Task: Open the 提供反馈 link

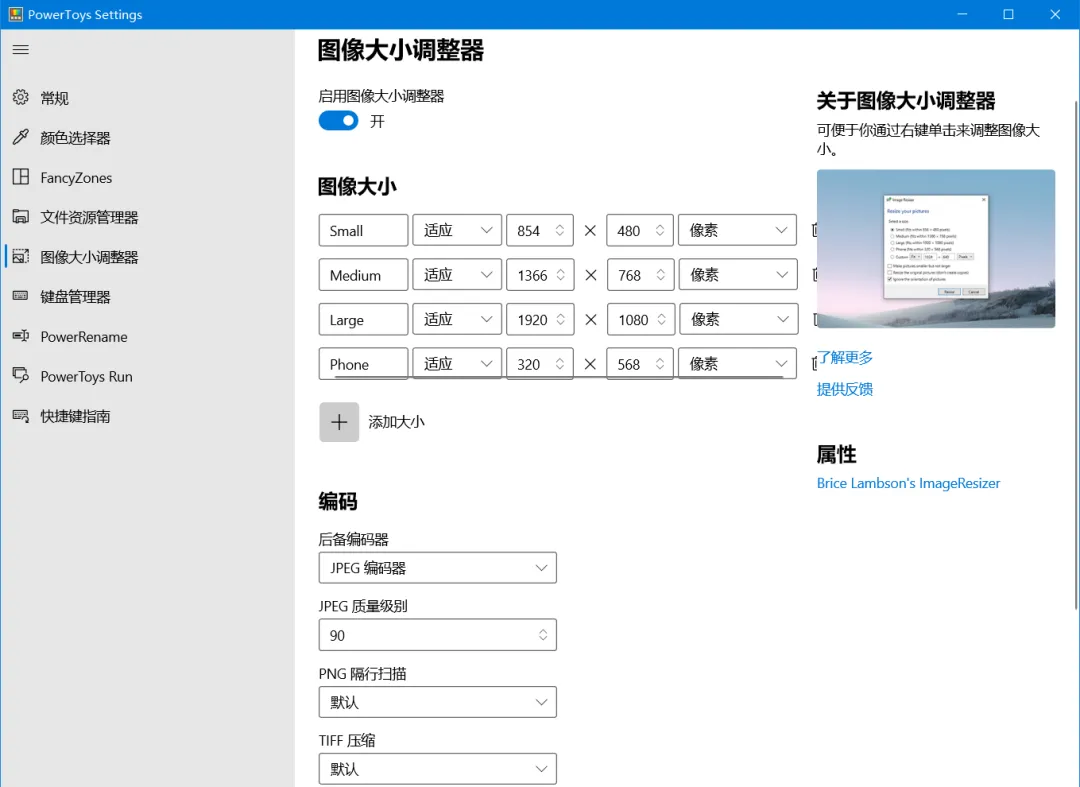Action: pyautogui.click(x=844, y=389)
